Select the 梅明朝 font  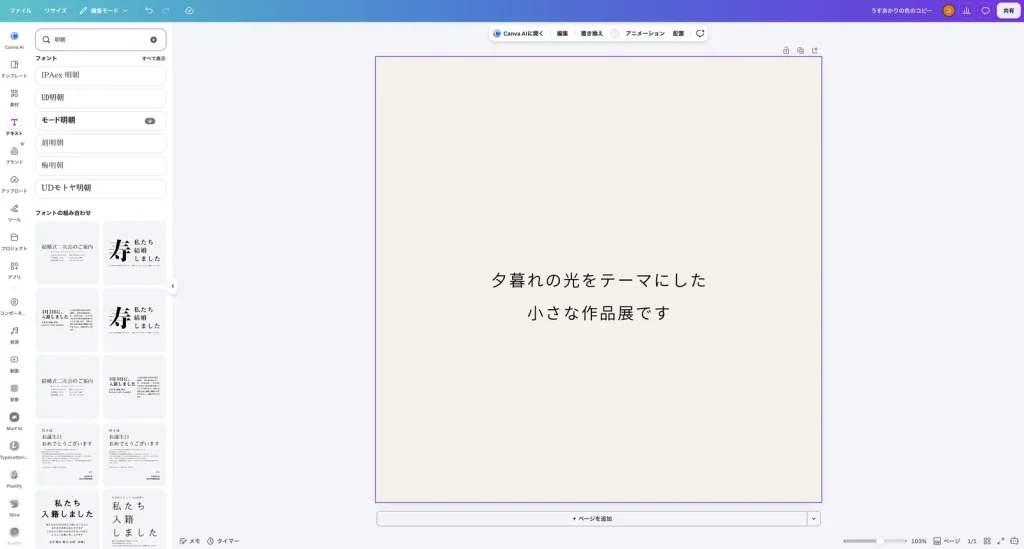101,165
